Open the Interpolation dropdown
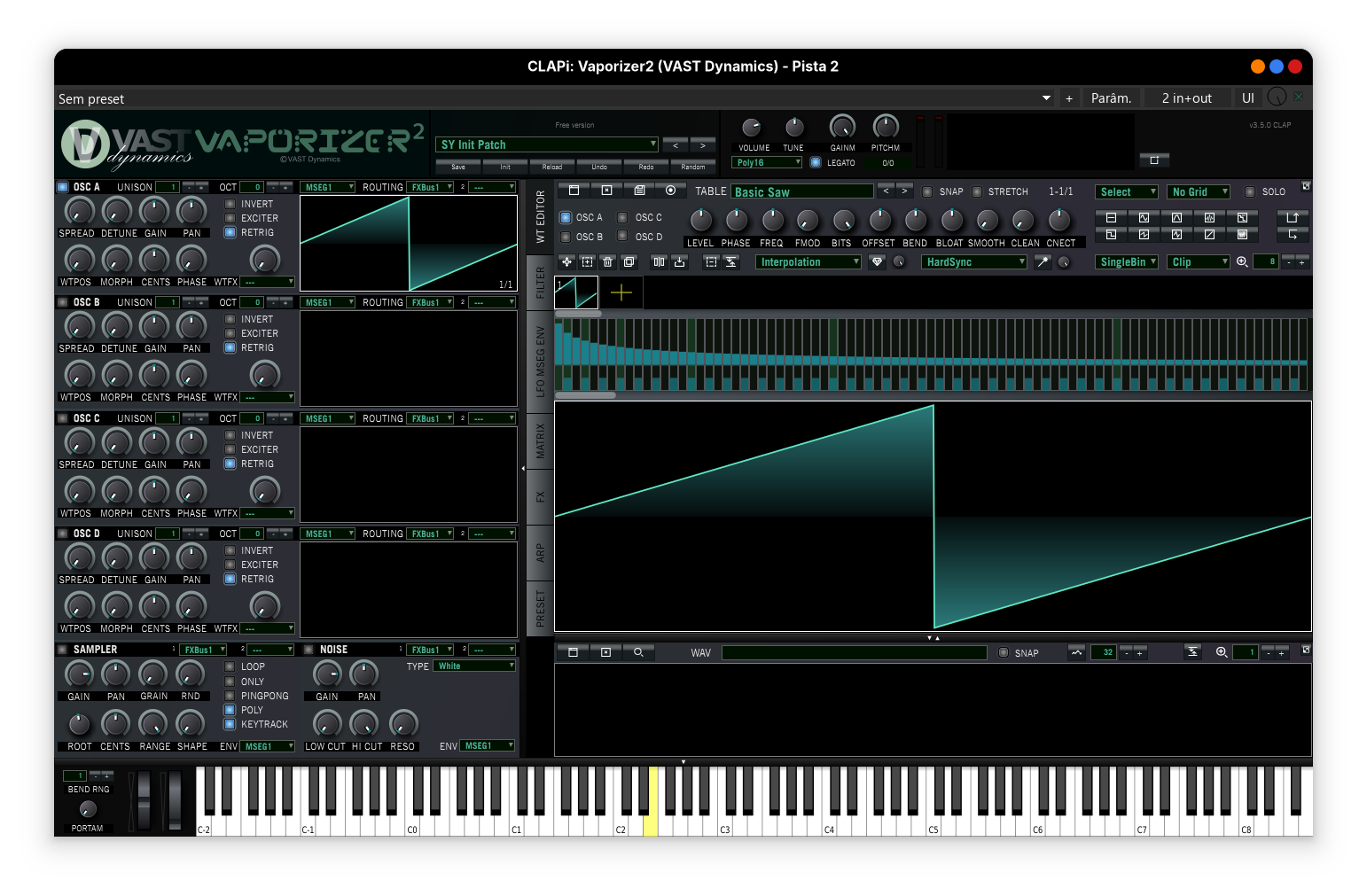Screen dimensions: 1367x896 point(807,261)
